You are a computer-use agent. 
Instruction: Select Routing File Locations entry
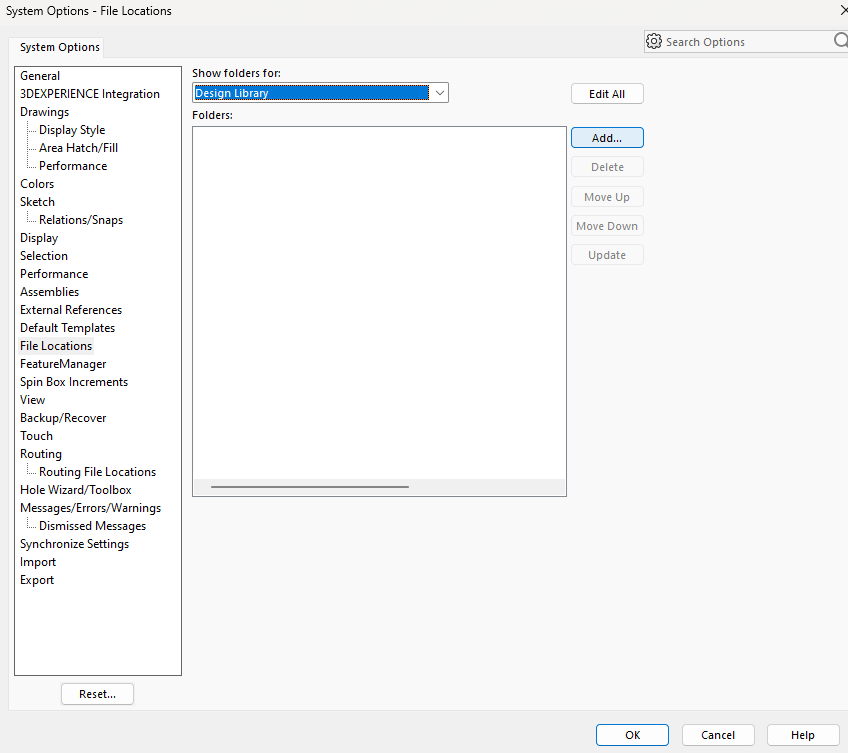pos(97,472)
